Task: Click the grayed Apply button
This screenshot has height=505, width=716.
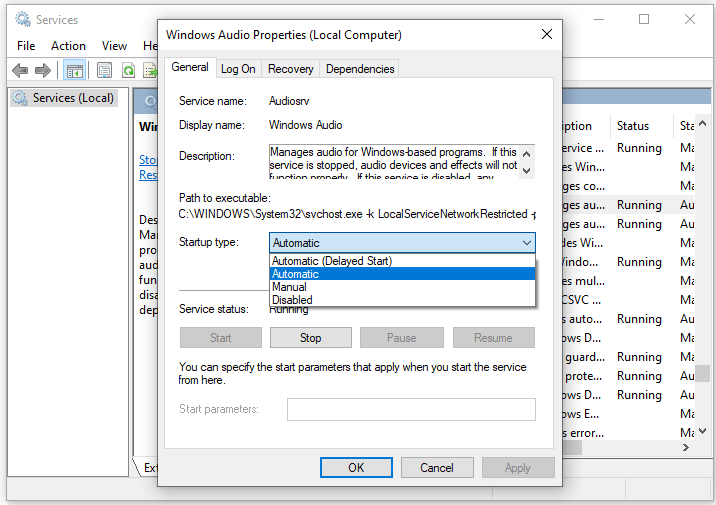Action: 518,468
